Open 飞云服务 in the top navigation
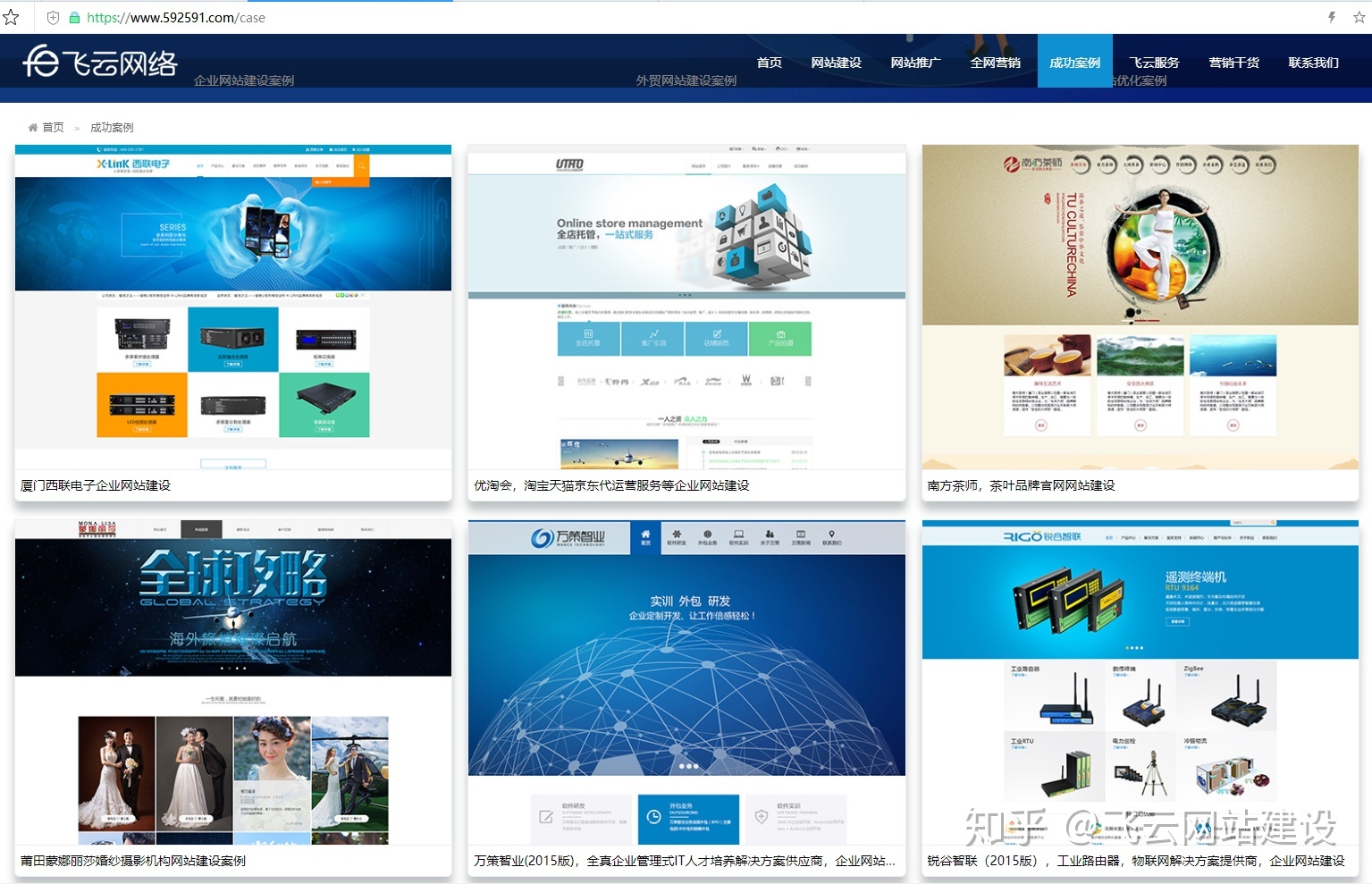1372x884 pixels. (1154, 63)
